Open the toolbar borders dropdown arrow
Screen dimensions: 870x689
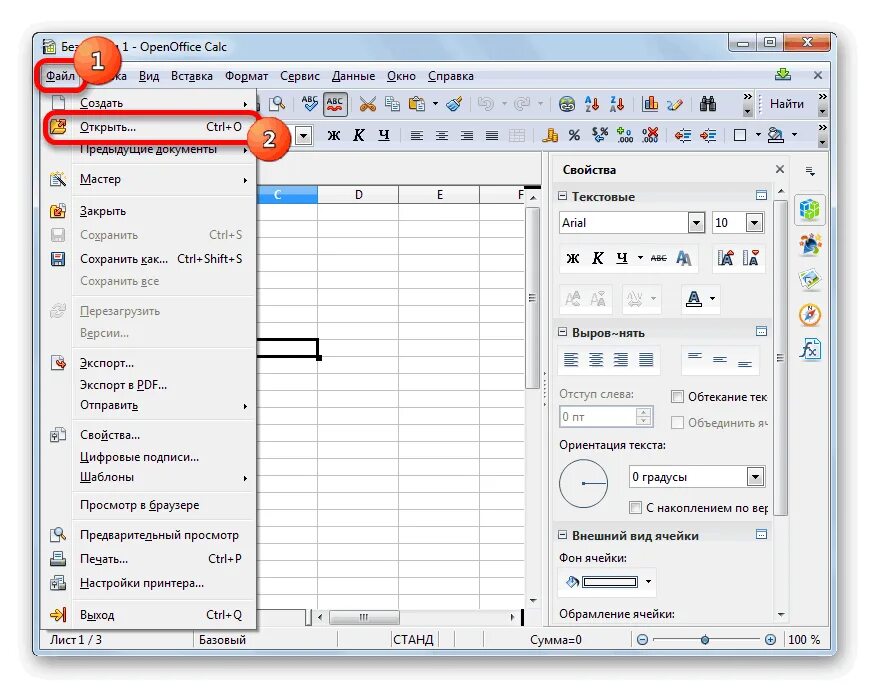point(758,135)
